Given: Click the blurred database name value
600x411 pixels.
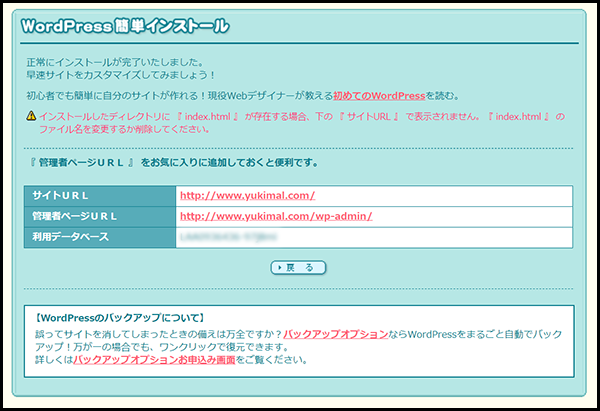Looking at the screenshot, I should pyautogui.click(x=227, y=237).
